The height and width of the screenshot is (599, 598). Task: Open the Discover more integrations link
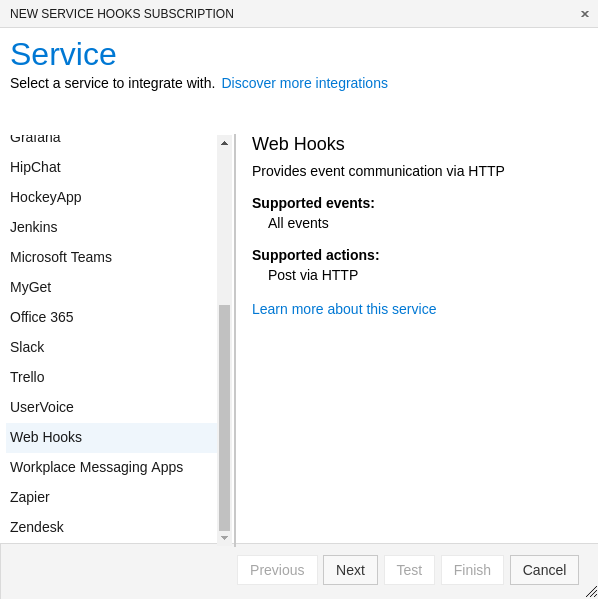point(305,83)
